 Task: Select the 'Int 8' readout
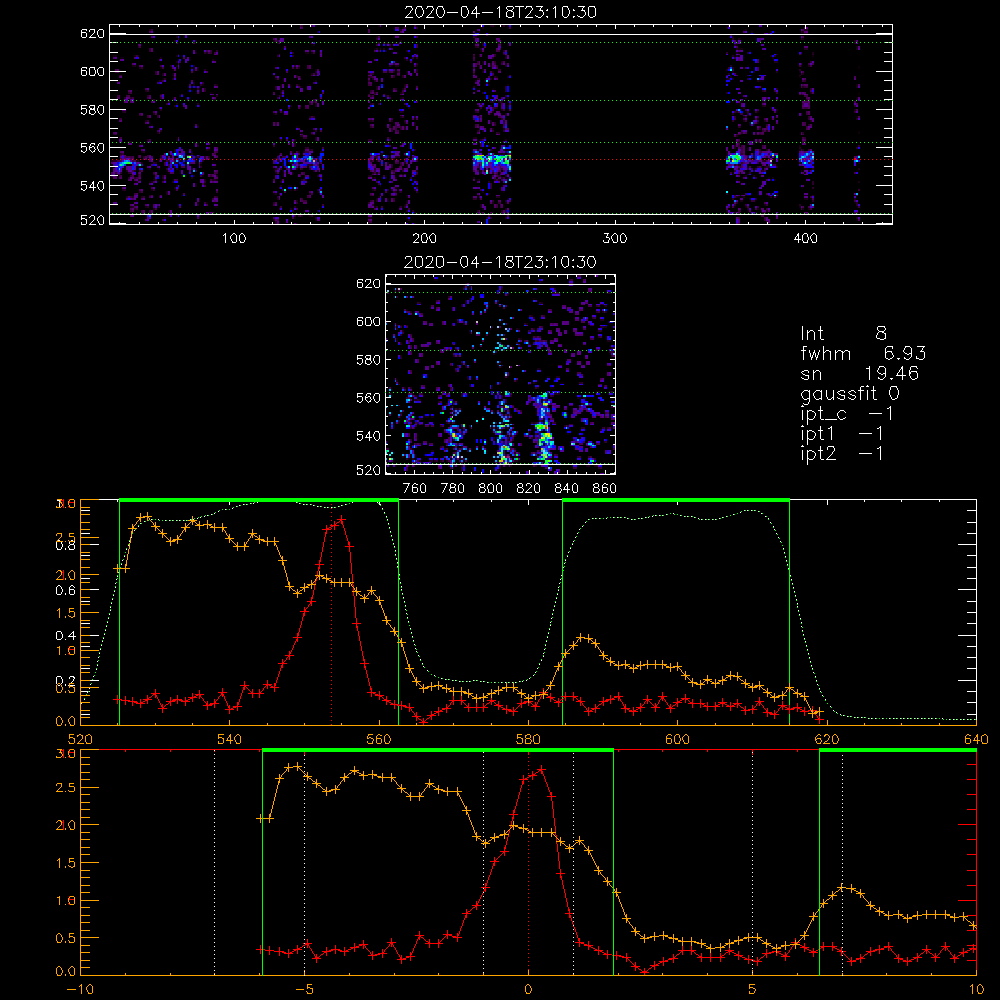coord(843,333)
